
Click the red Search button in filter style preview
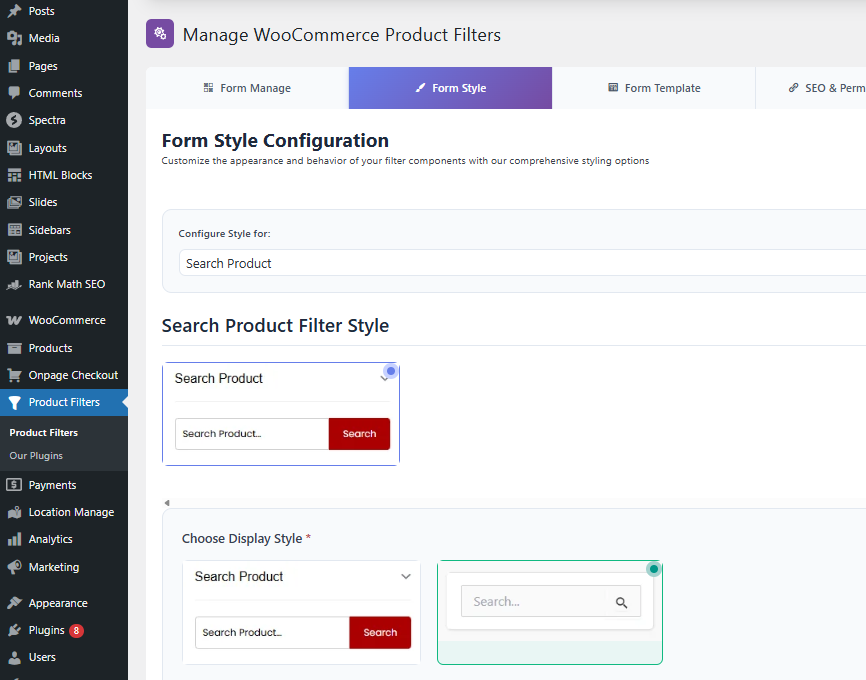(359, 434)
